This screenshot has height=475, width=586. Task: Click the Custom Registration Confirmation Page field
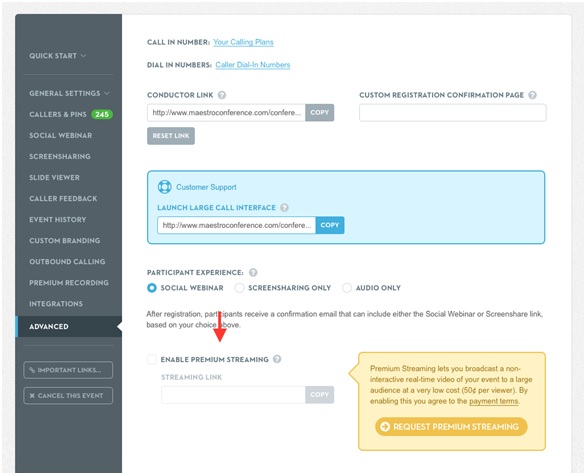pyautogui.click(x=453, y=112)
